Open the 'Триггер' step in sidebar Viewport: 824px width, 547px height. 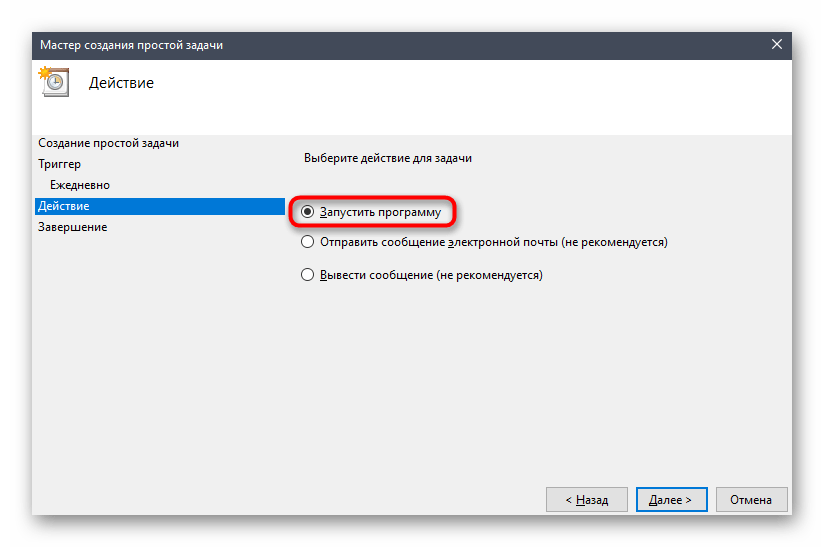[x=60, y=164]
